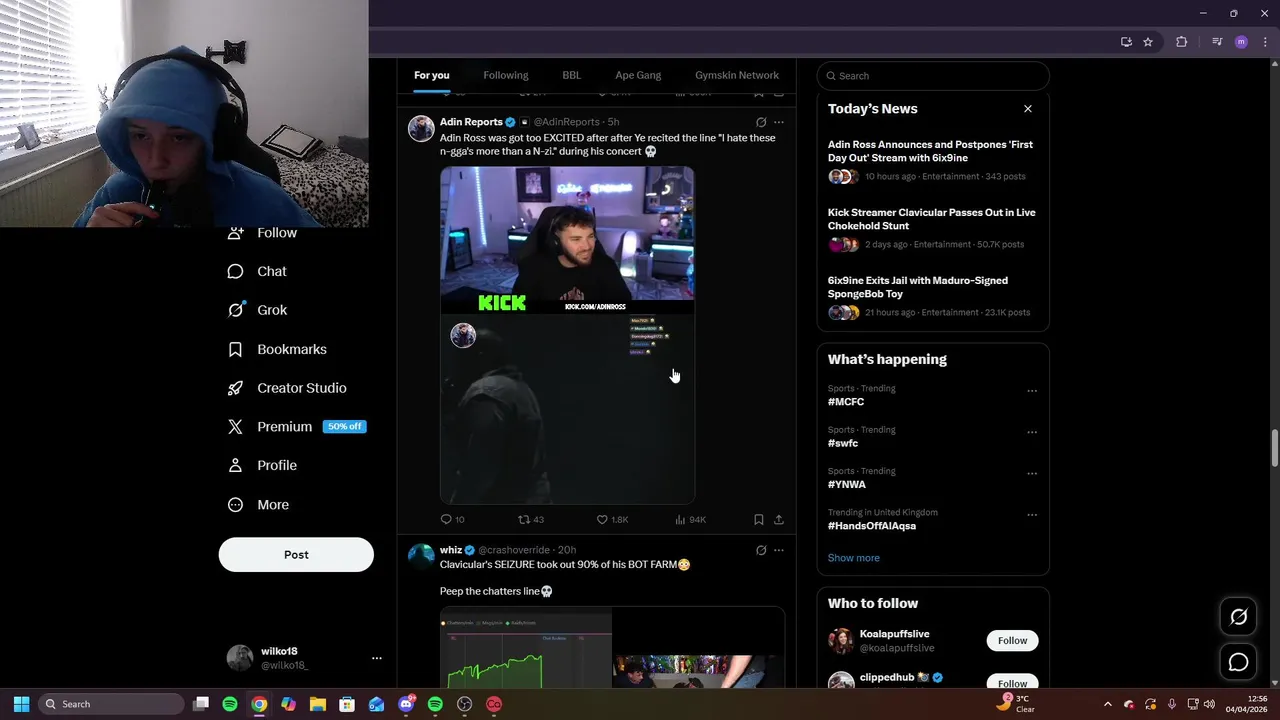The image size is (1280, 720).
Task: Open the sidebar More menu
Action: [259, 505]
